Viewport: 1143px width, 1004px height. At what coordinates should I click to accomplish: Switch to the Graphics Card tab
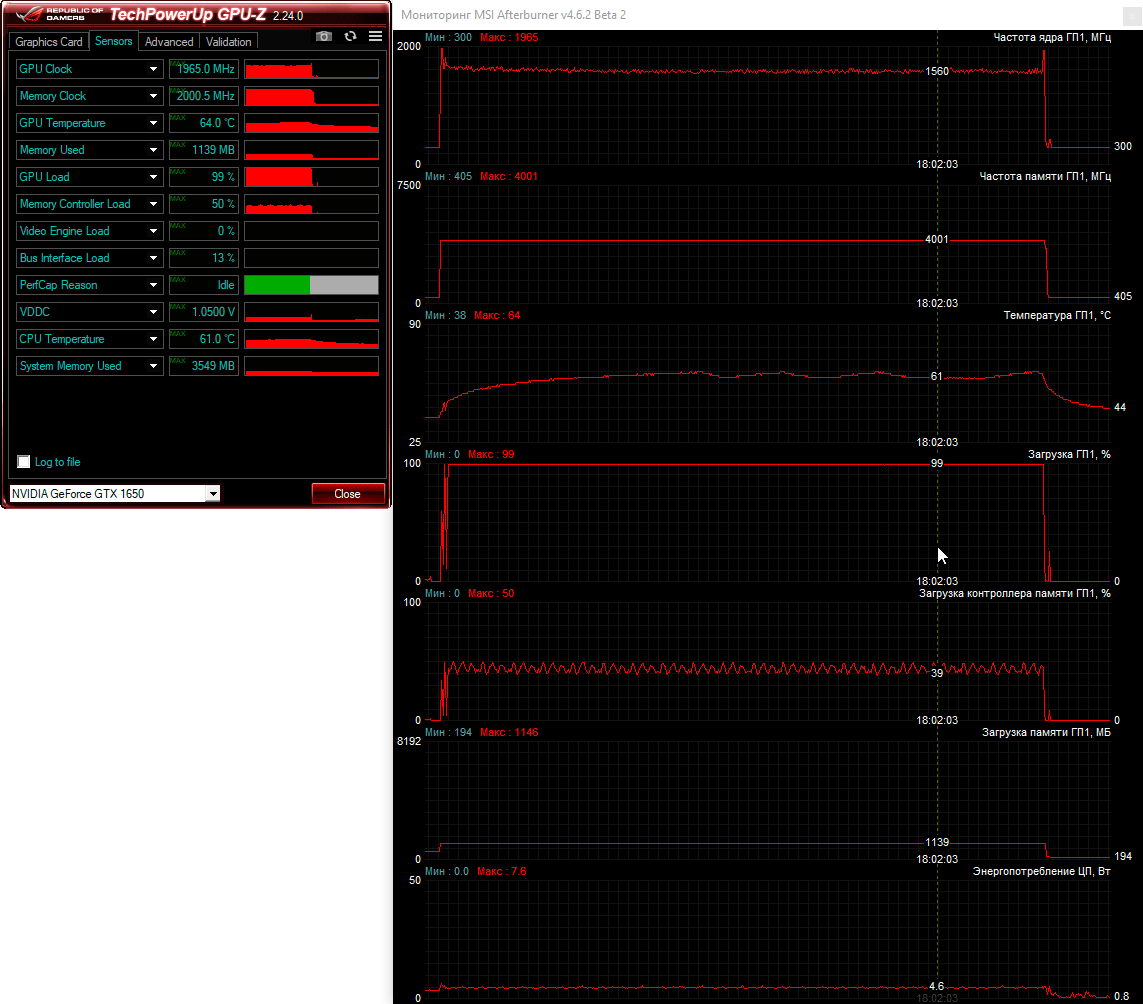click(x=49, y=42)
